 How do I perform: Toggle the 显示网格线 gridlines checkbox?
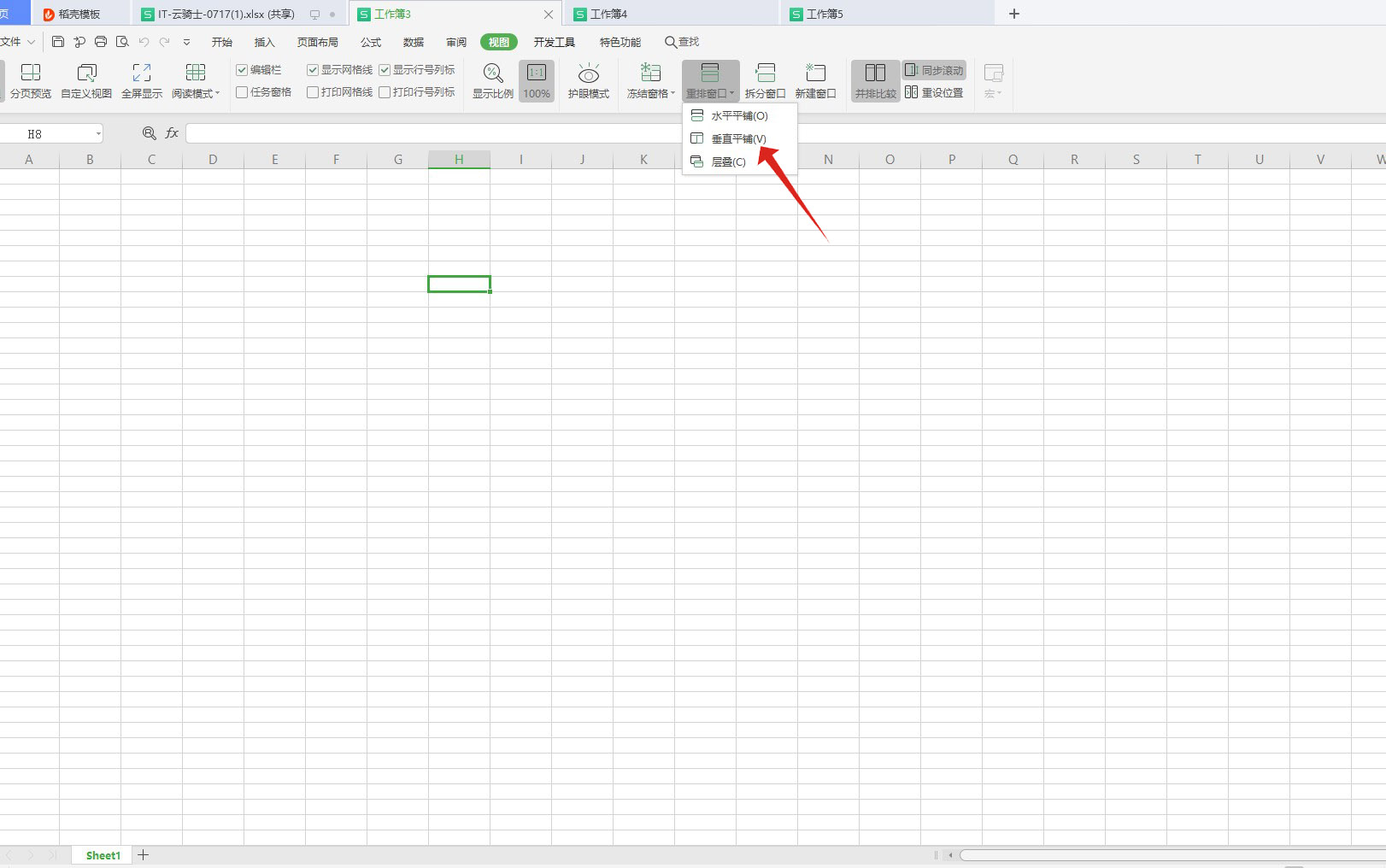click(x=313, y=70)
